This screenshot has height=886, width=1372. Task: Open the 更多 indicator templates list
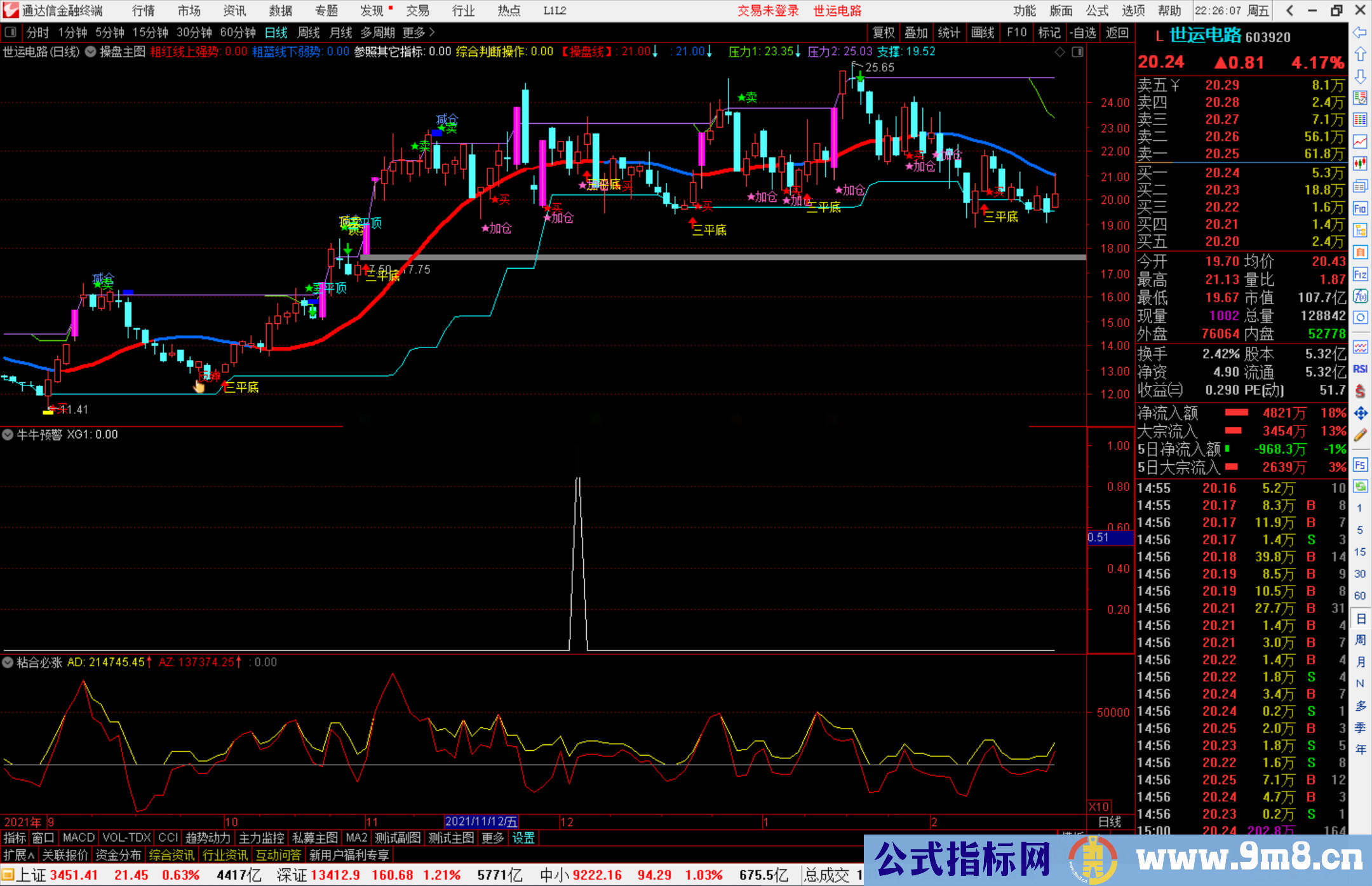[492, 838]
